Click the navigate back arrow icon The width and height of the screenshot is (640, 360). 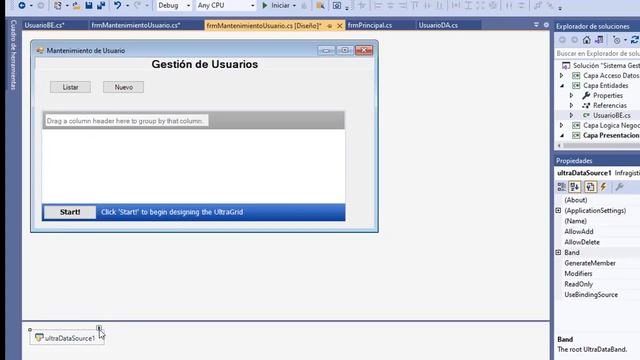tap(22, 5)
